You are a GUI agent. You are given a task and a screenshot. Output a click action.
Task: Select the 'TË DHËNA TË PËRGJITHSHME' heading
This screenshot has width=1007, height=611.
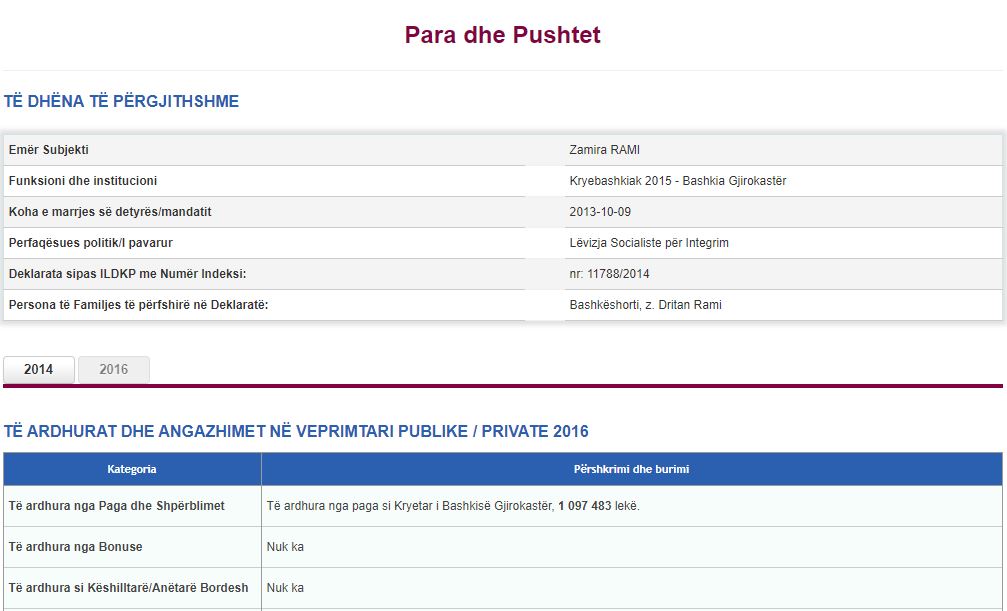[121, 102]
